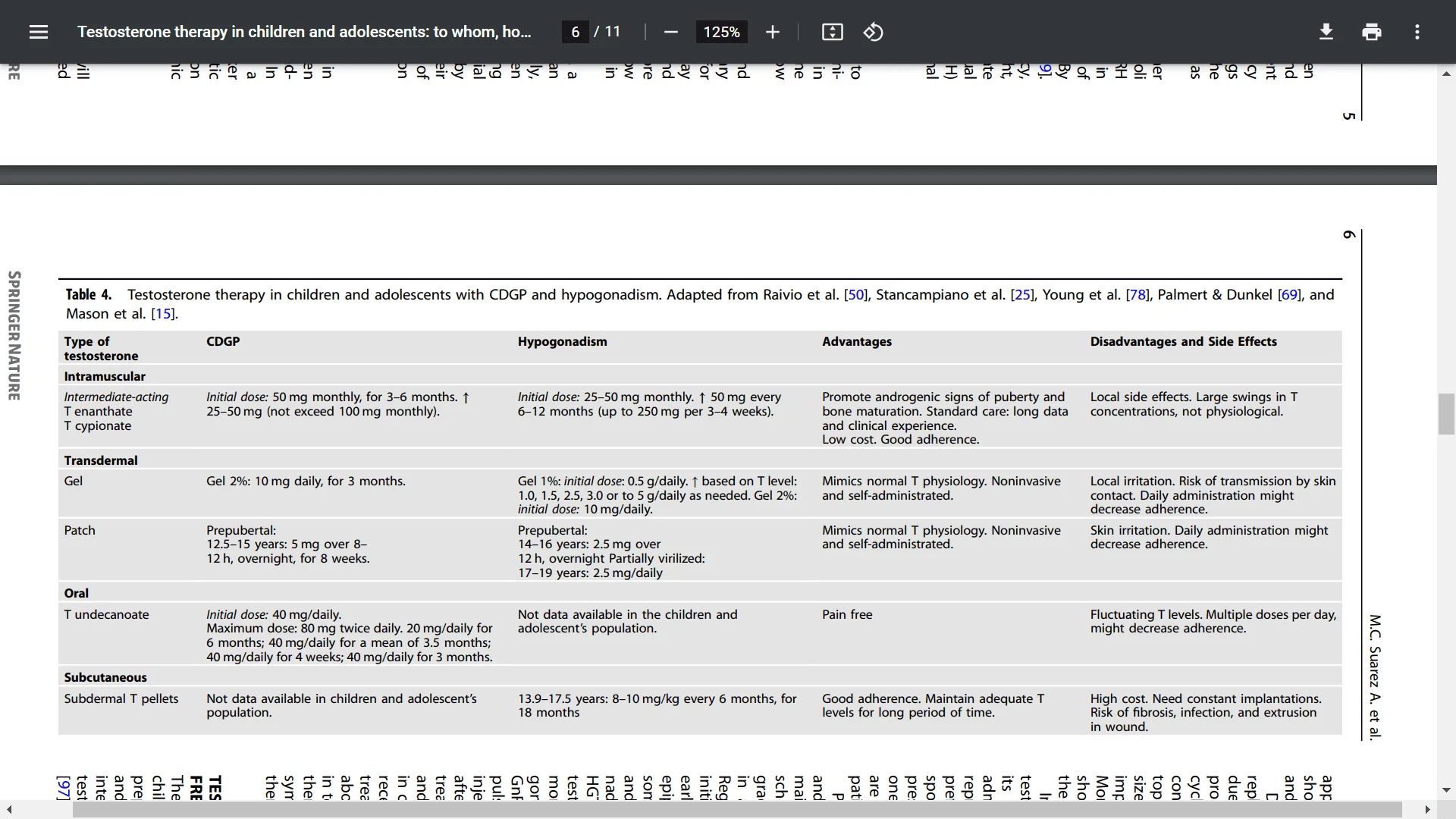The width and height of the screenshot is (1456, 819).
Task: Click 'High cost. Need constant implantations.' text
Action: pos(1206,699)
